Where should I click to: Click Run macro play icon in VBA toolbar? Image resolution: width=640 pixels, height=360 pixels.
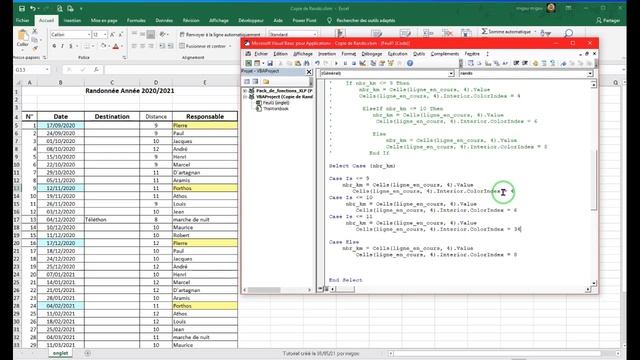(336, 63)
